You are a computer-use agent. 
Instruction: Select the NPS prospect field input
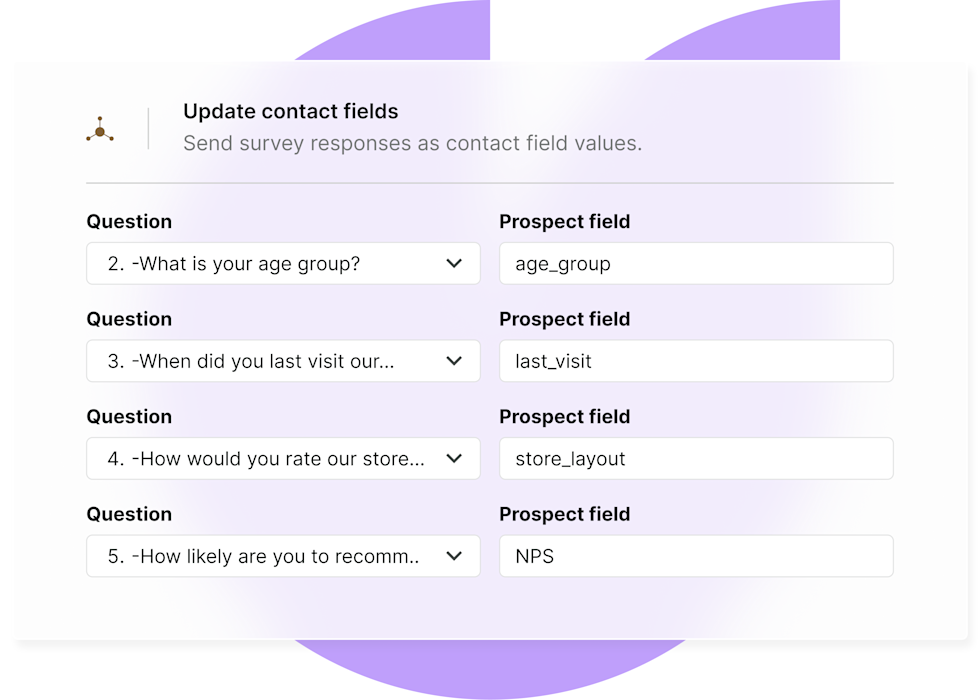(x=696, y=556)
